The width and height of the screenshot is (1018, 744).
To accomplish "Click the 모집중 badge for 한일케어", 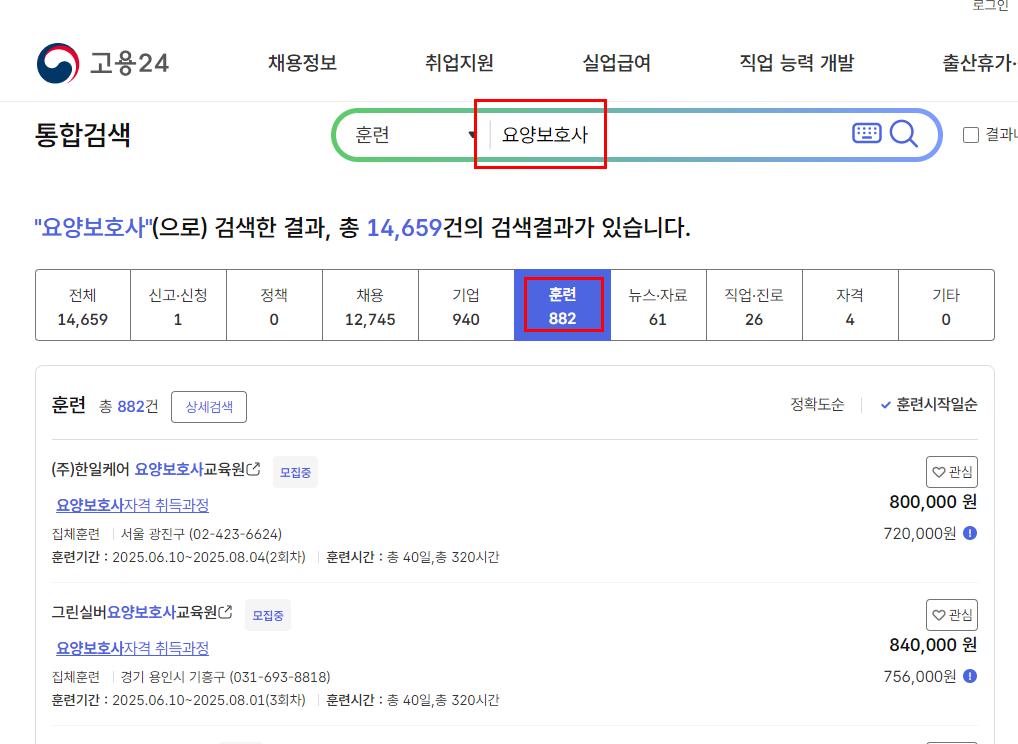I will pos(295,472).
